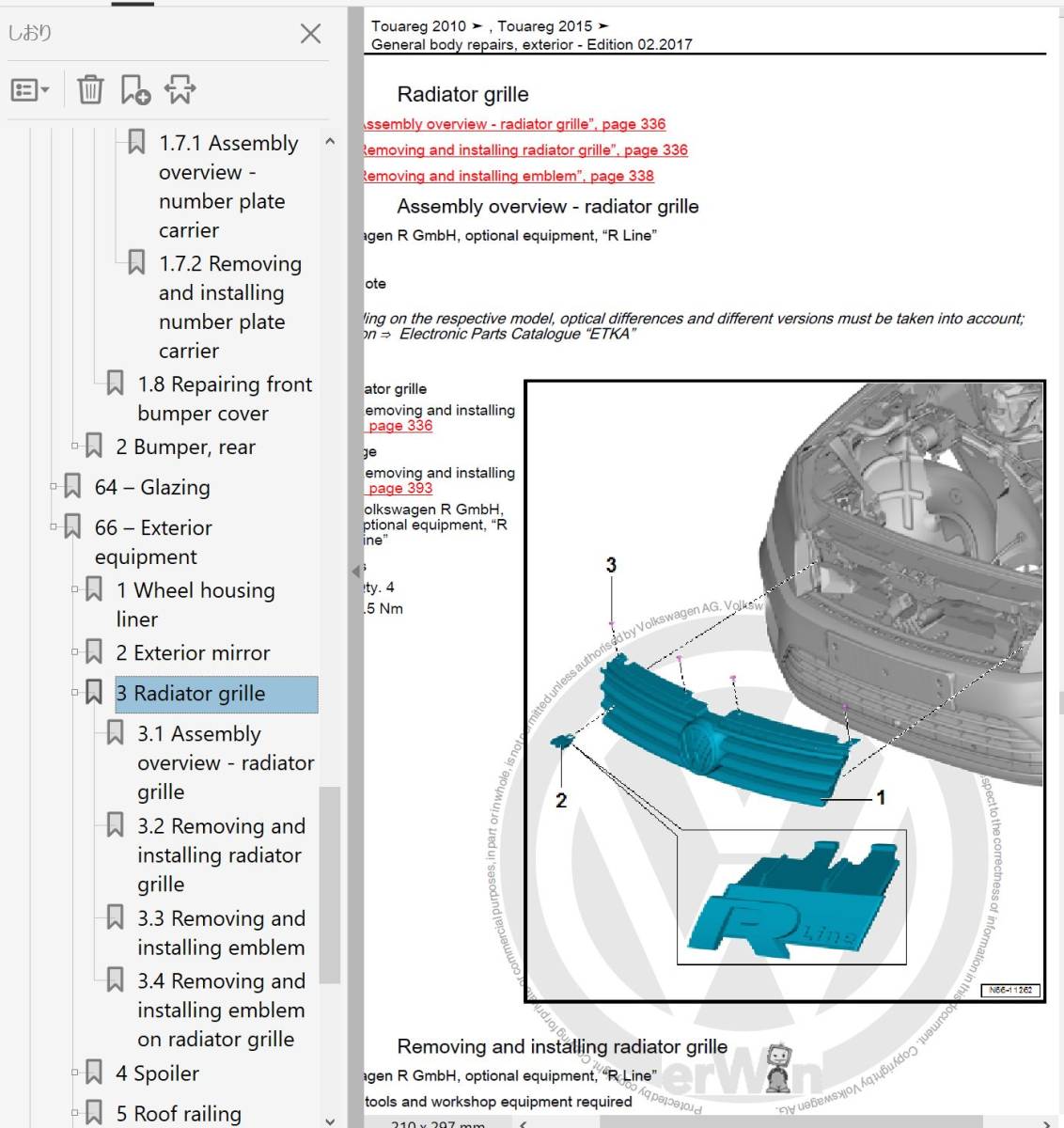Viewport: 1064px width, 1128px height.
Task: Select the 5 Roof railing bookmark
Action: pyautogui.click(x=179, y=1113)
